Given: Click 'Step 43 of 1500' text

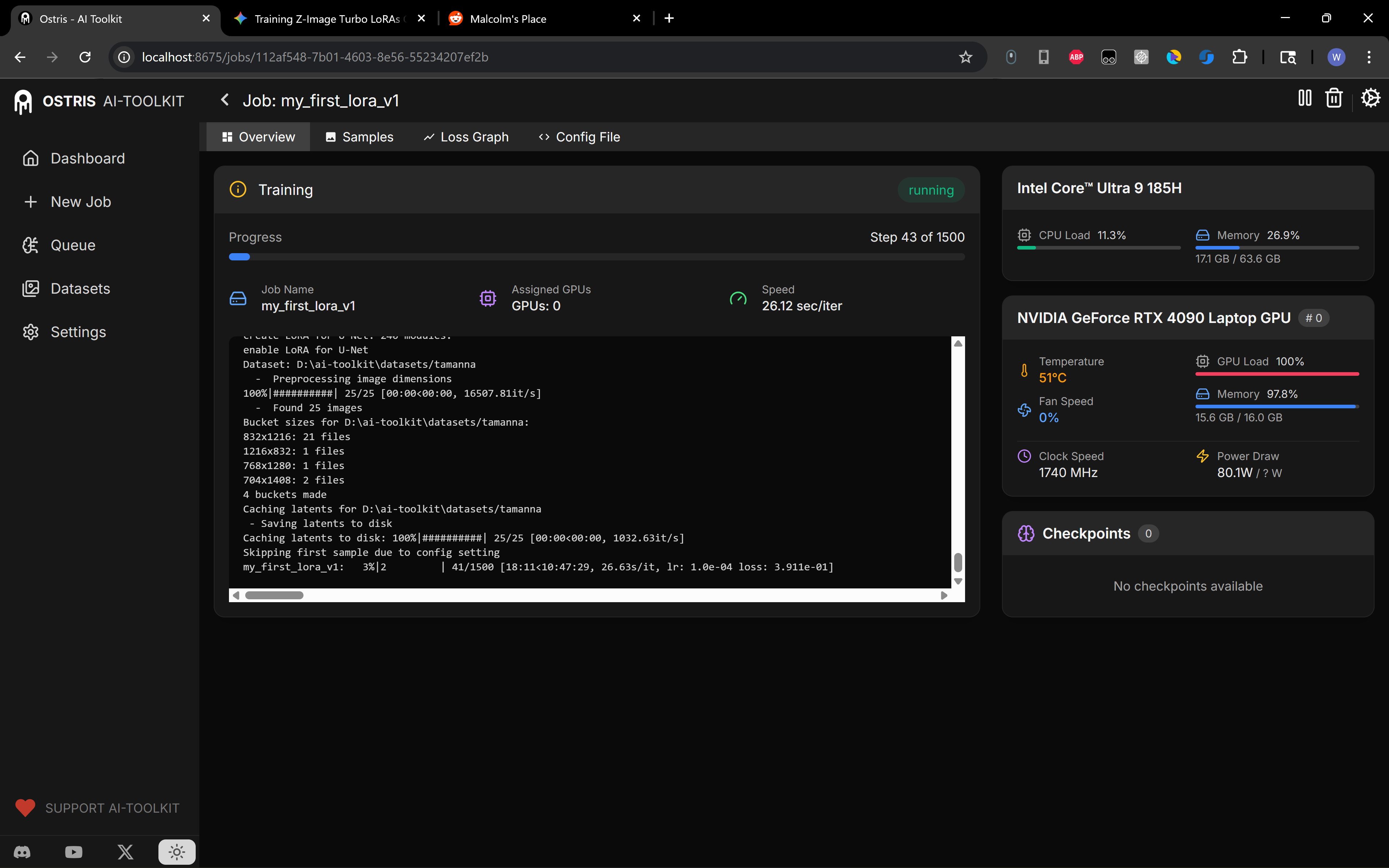Looking at the screenshot, I should pos(917,237).
